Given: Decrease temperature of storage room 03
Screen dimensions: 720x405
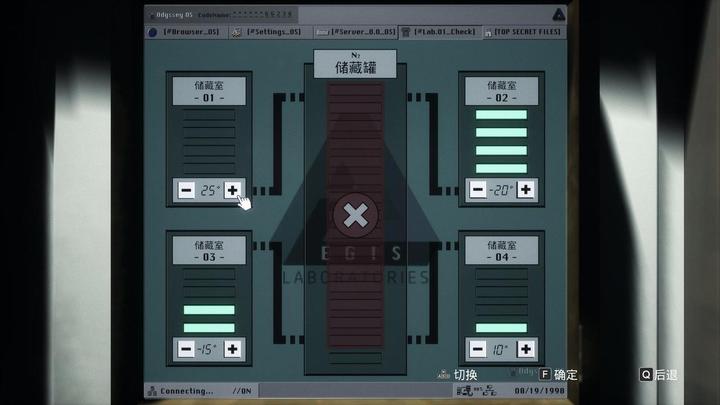Looking at the screenshot, I should pyautogui.click(x=186, y=349).
